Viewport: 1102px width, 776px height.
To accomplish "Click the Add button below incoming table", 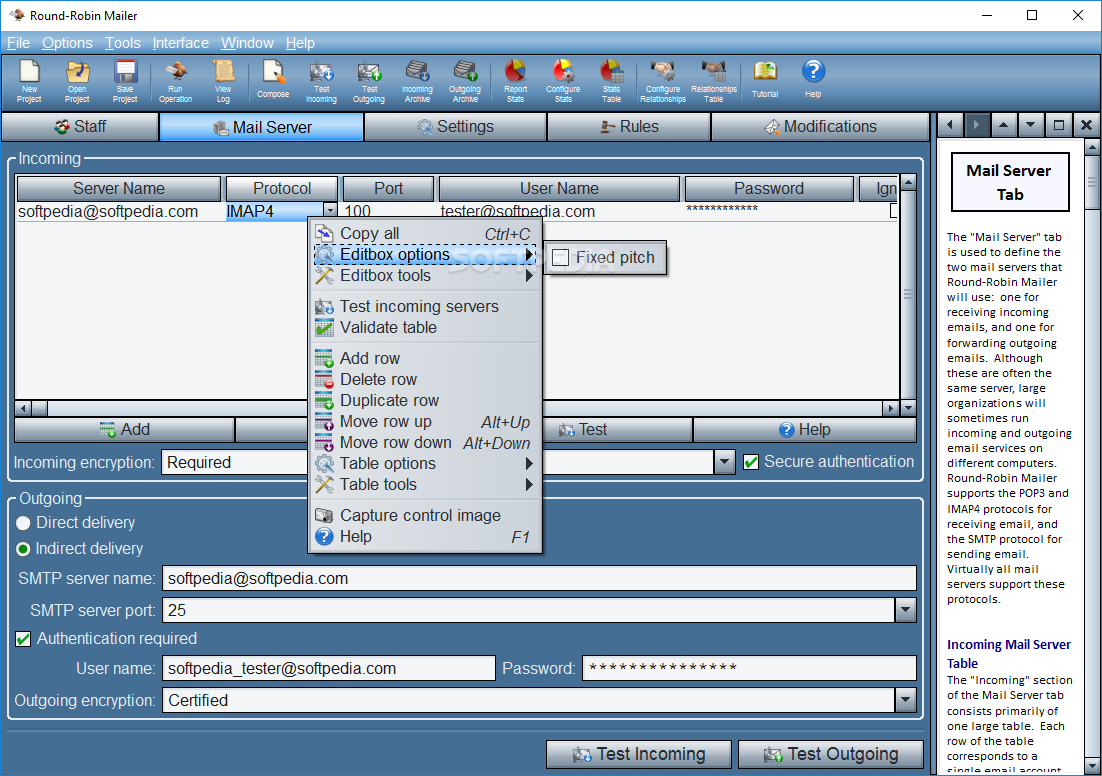I will [124, 429].
